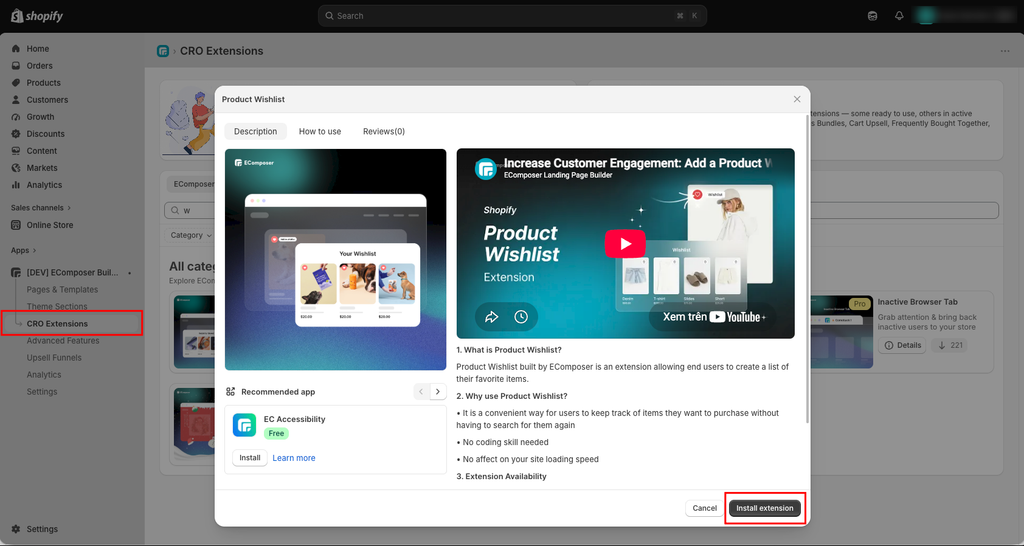Open the three-dot menu on the CRO Extensions header
1024x546 pixels.
tap(1004, 51)
